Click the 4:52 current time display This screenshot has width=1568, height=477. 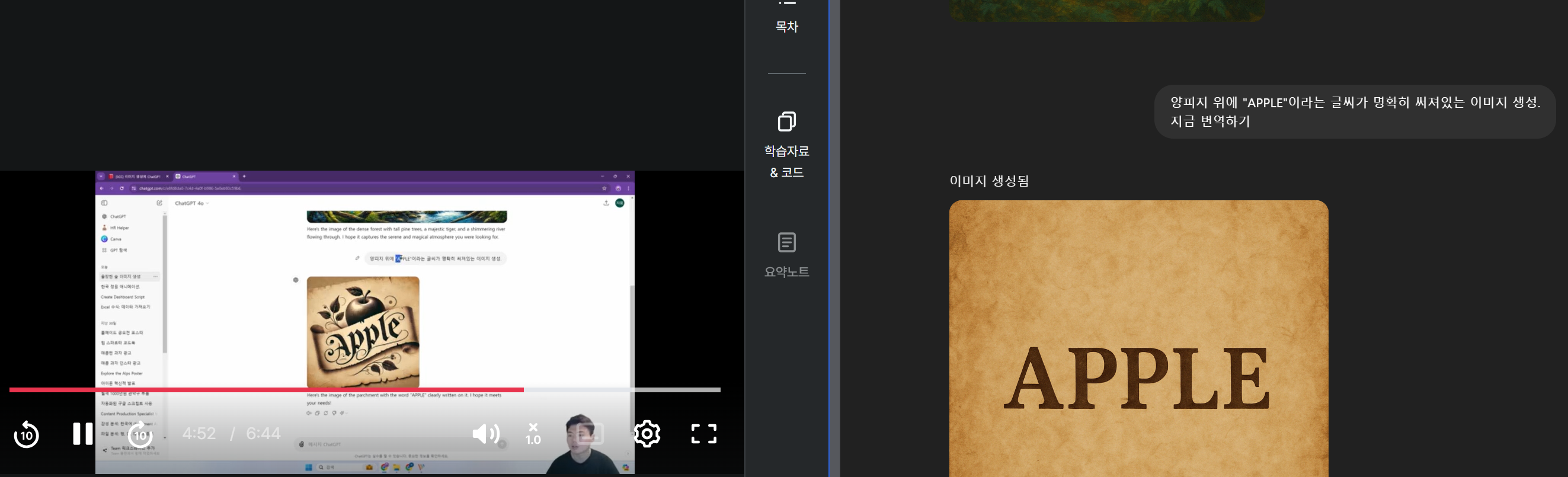tap(199, 433)
